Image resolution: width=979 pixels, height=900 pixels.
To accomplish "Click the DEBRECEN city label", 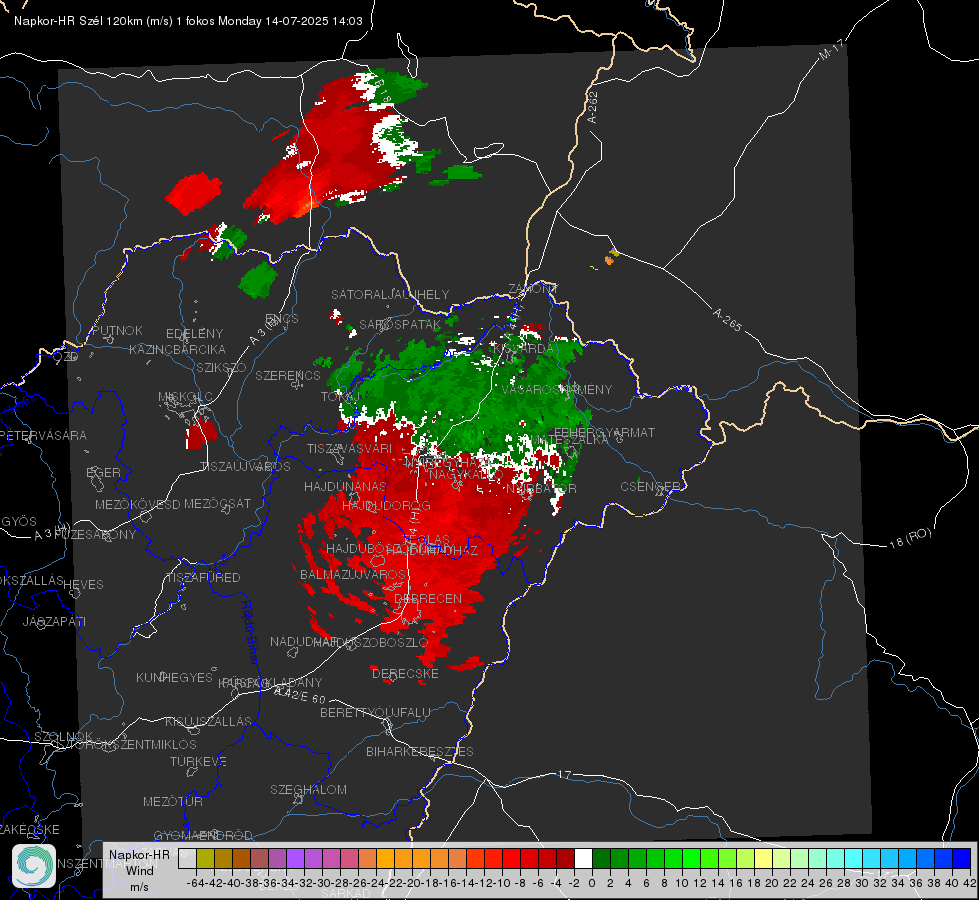I will (x=428, y=598).
